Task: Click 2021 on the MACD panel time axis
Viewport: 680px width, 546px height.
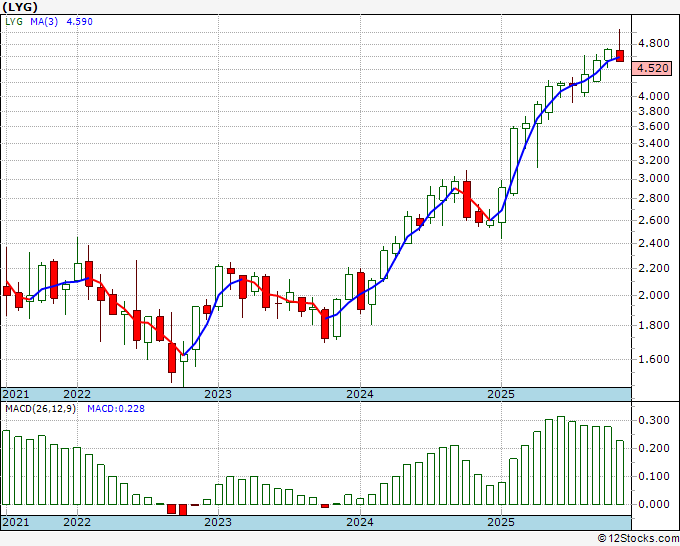Action: click(16, 522)
